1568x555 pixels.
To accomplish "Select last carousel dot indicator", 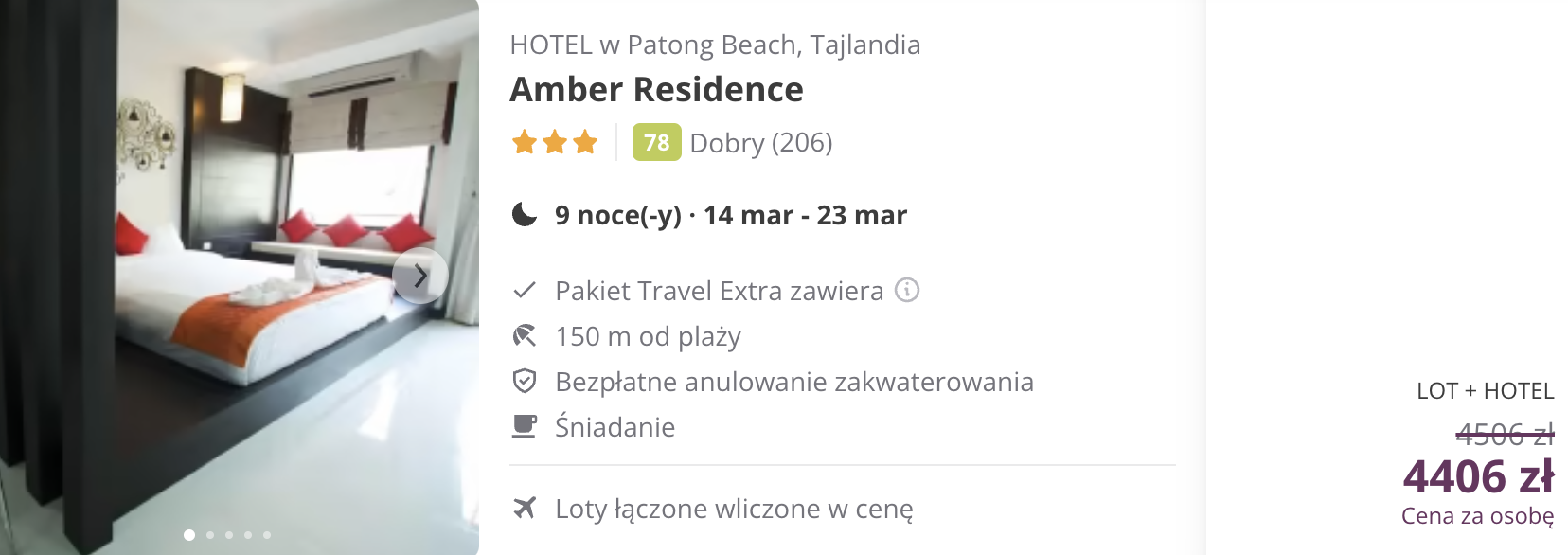I will (267, 535).
